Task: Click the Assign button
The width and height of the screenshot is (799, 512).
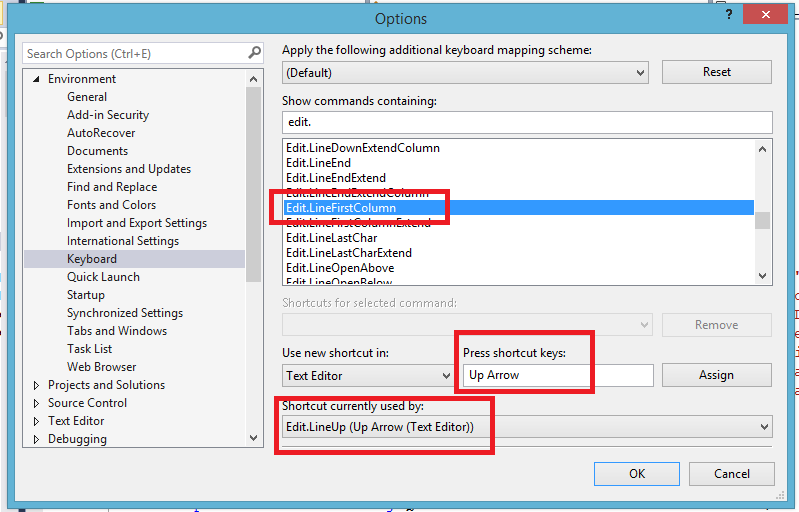Action: pyautogui.click(x=716, y=375)
